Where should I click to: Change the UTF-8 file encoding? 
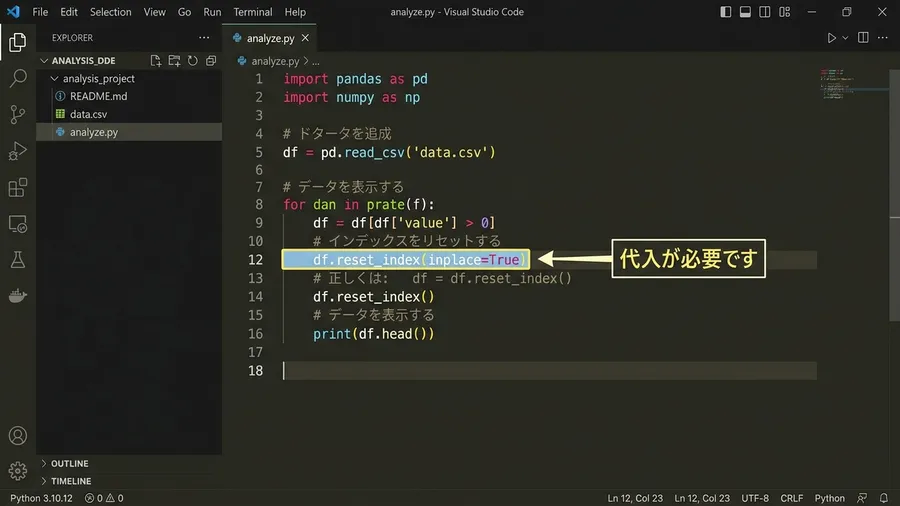pyautogui.click(x=755, y=498)
